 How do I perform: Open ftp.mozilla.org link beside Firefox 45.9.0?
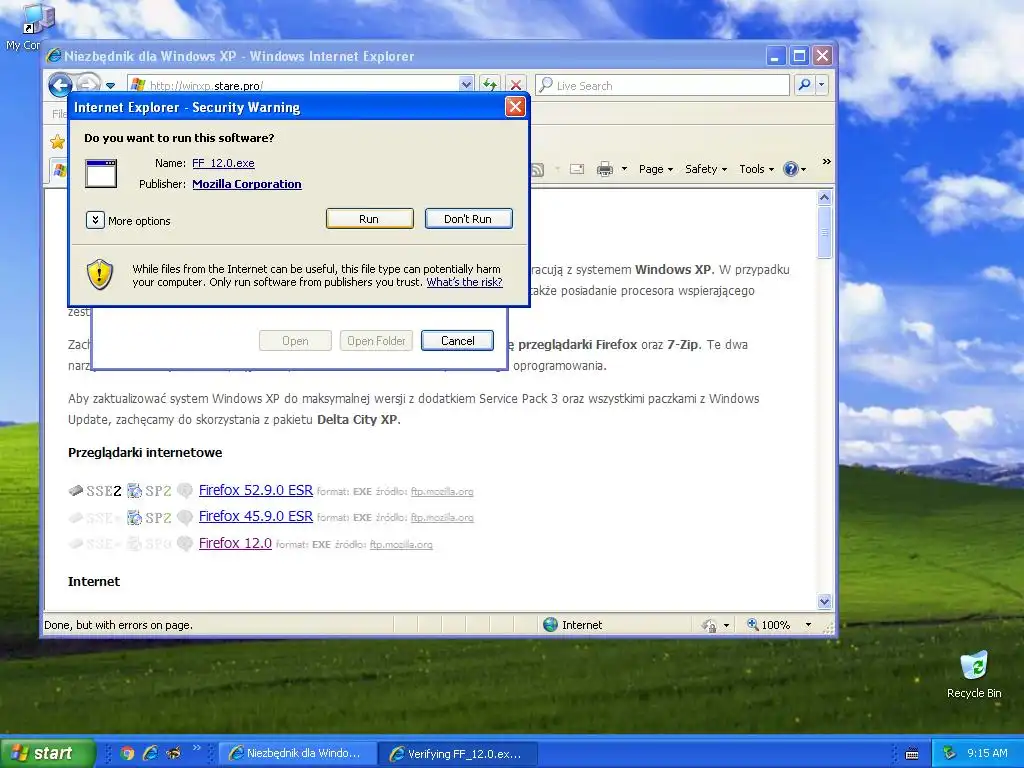442,518
